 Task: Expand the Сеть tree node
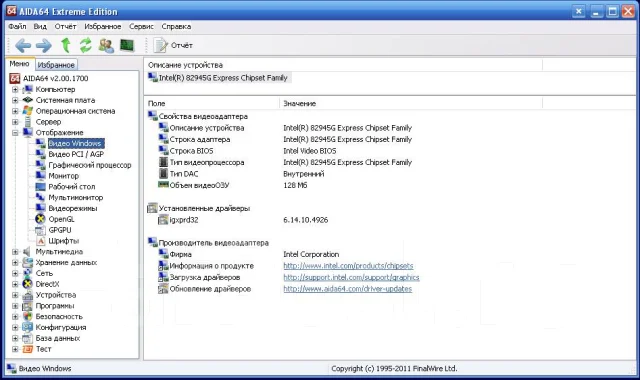15,273
